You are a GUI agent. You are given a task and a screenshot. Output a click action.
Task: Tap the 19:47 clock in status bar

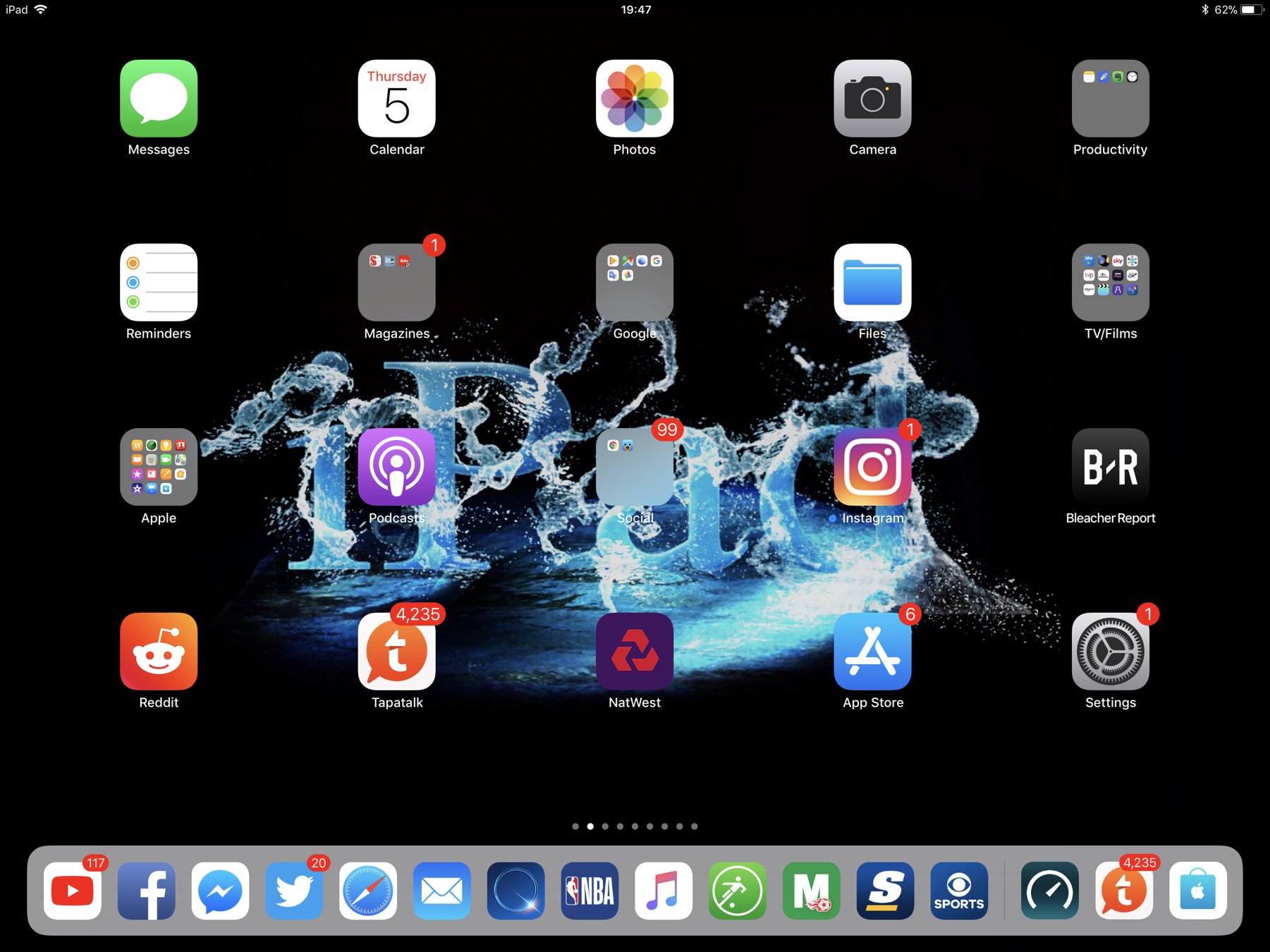click(x=636, y=10)
